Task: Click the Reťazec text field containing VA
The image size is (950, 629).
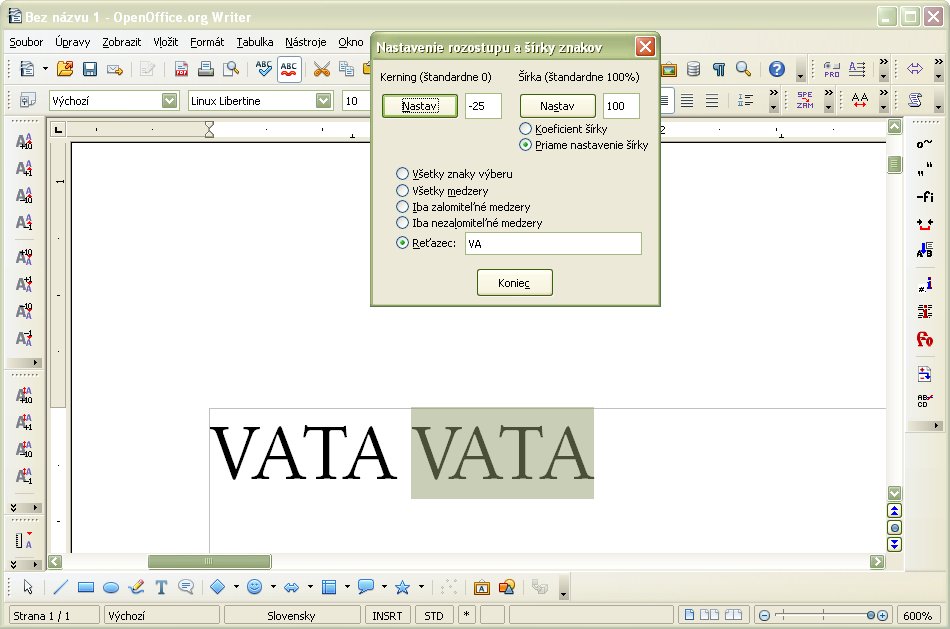Action: click(553, 244)
